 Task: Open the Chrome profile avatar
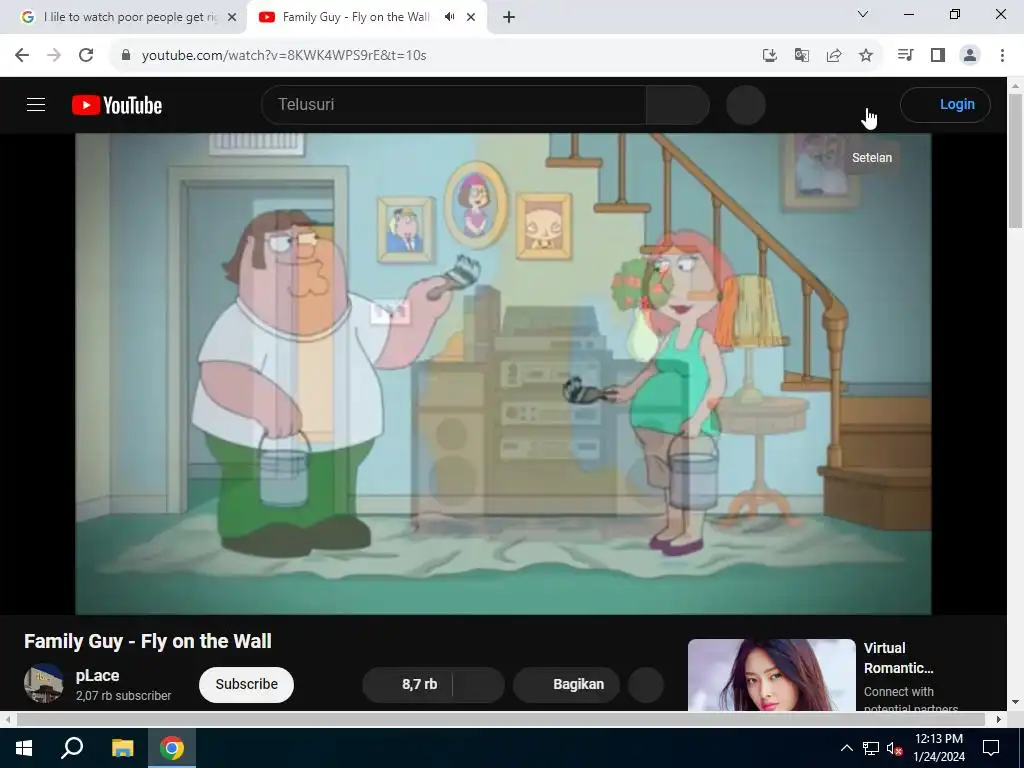[x=970, y=55]
